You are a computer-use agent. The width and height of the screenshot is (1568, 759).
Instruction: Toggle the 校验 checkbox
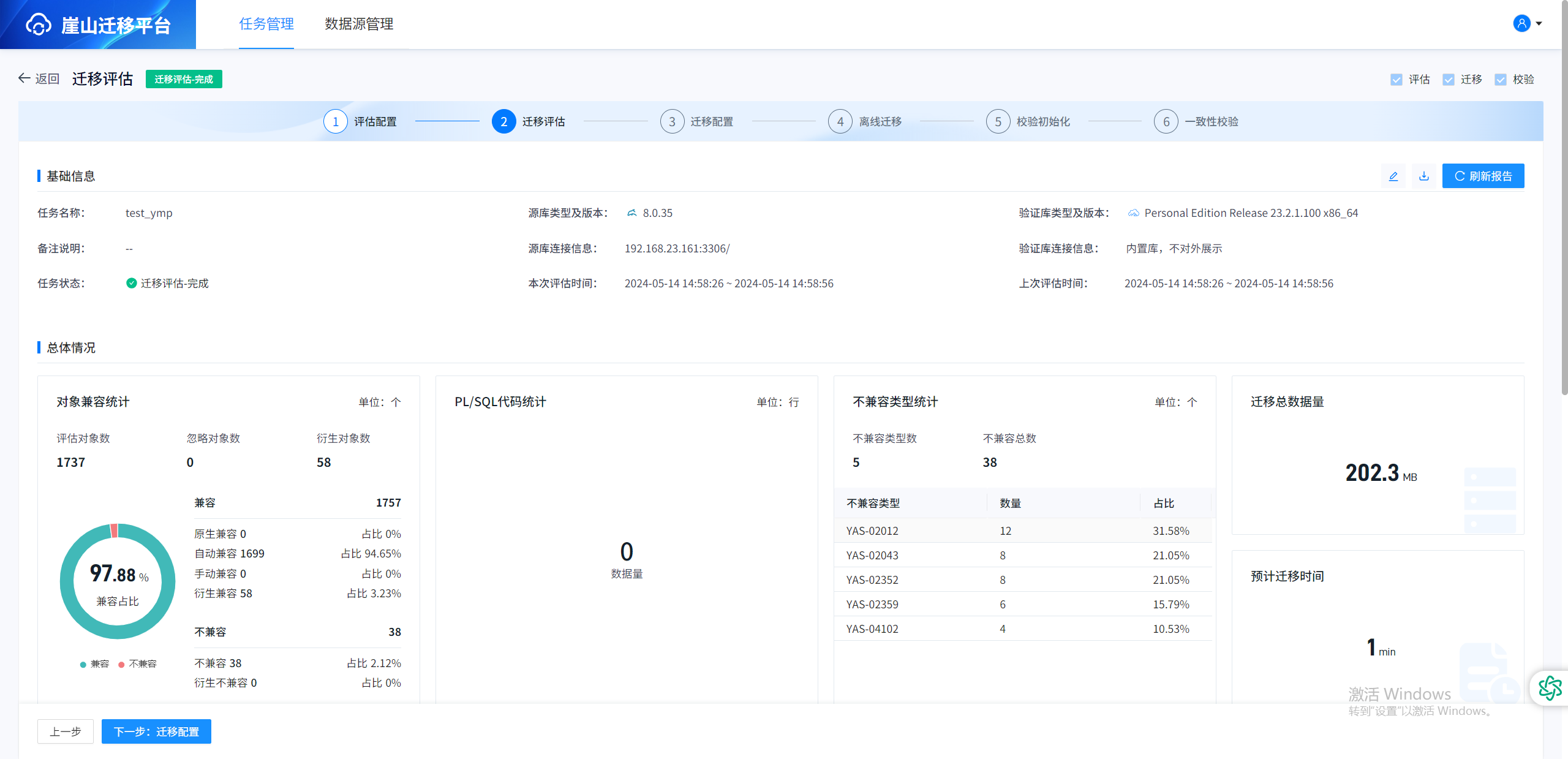[1500, 80]
